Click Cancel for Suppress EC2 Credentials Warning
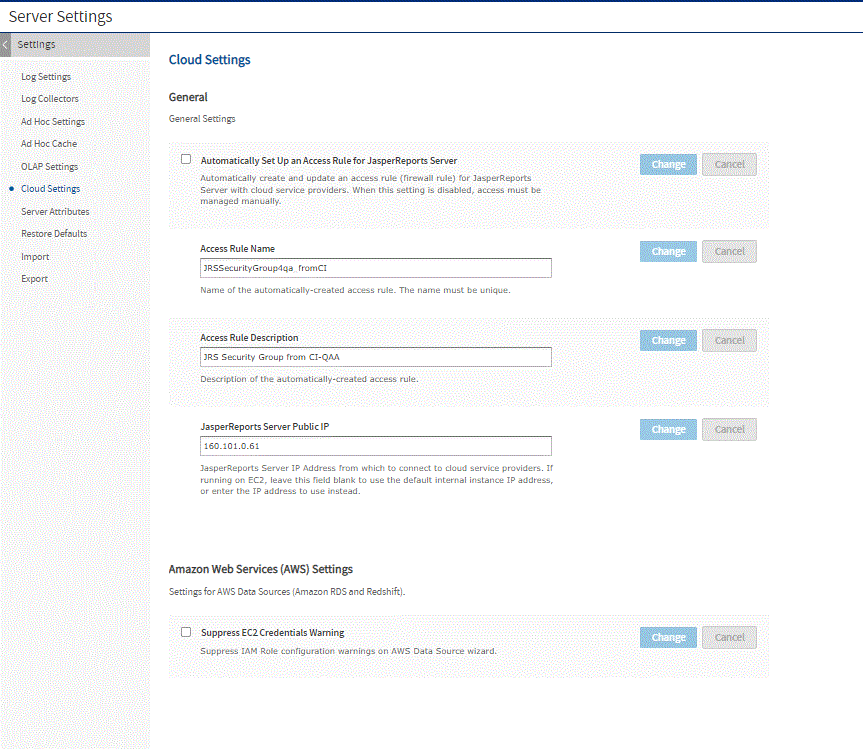863x749 pixels. click(729, 637)
